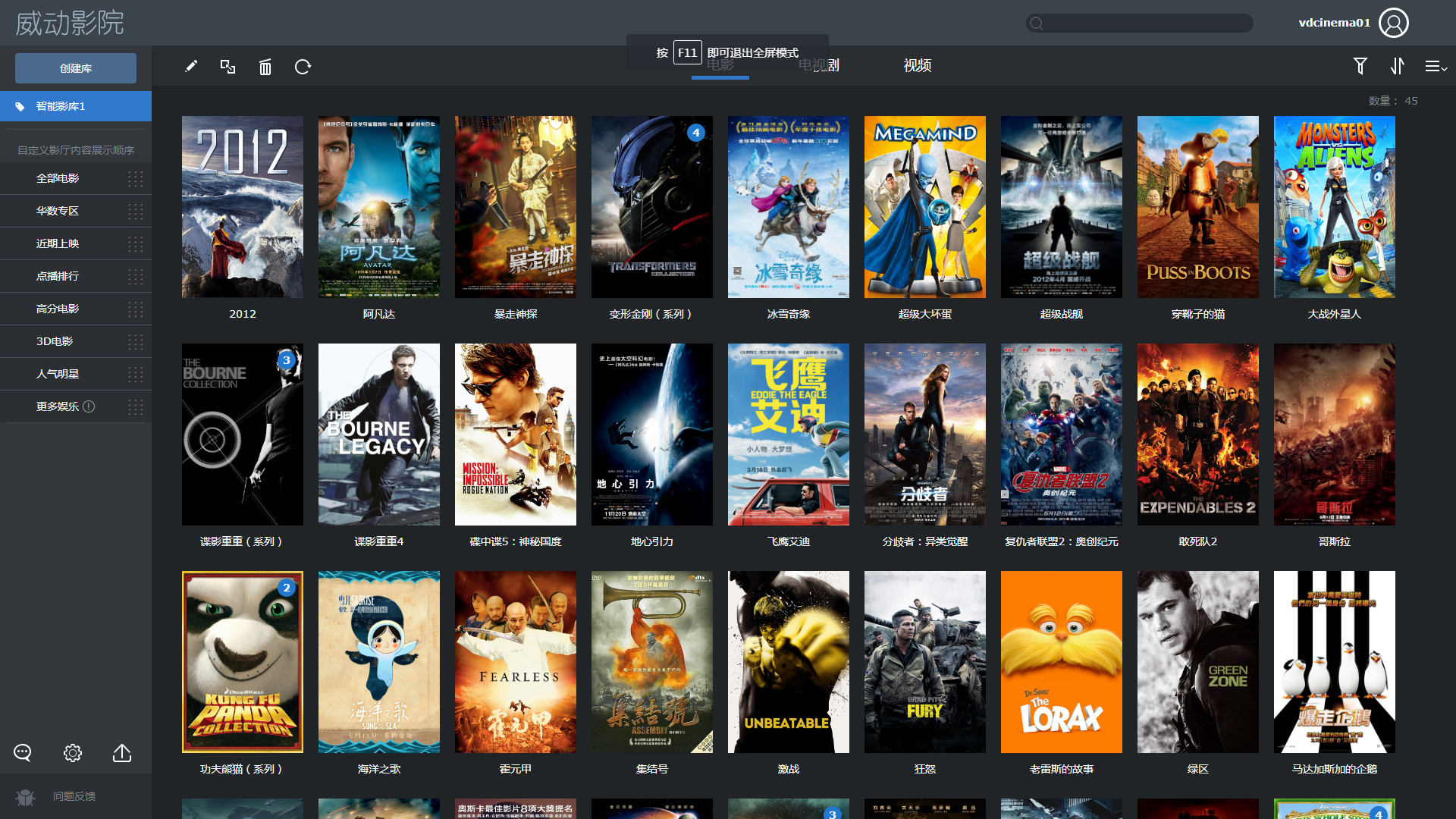Click the user avatar icon
This screenshot has width=1456, height=819.
point(1394,23)
